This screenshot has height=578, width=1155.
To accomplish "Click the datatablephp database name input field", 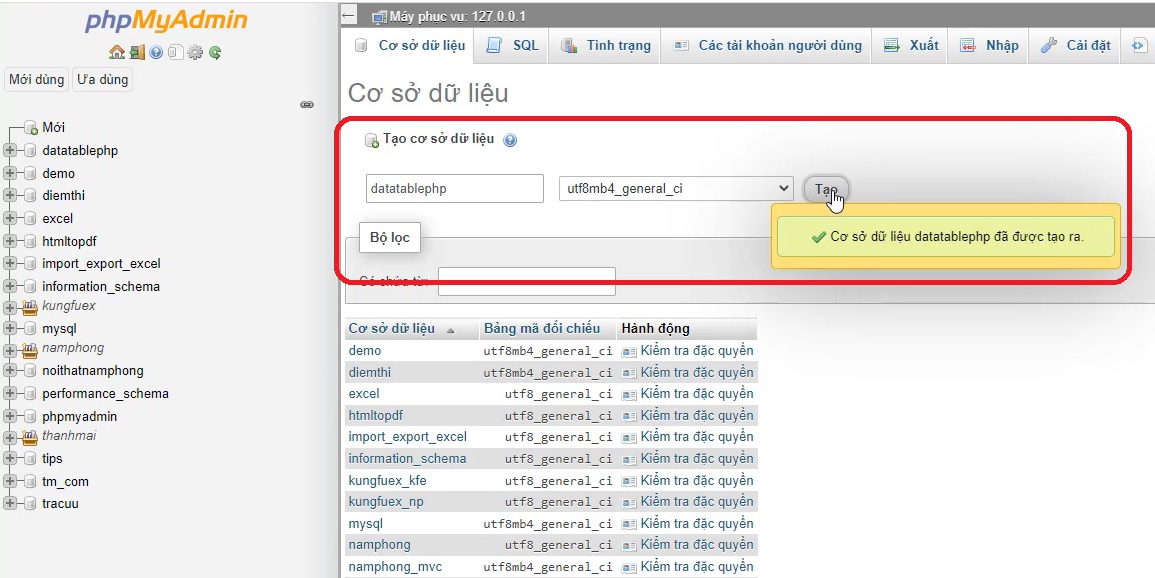I will coord(454,189).
